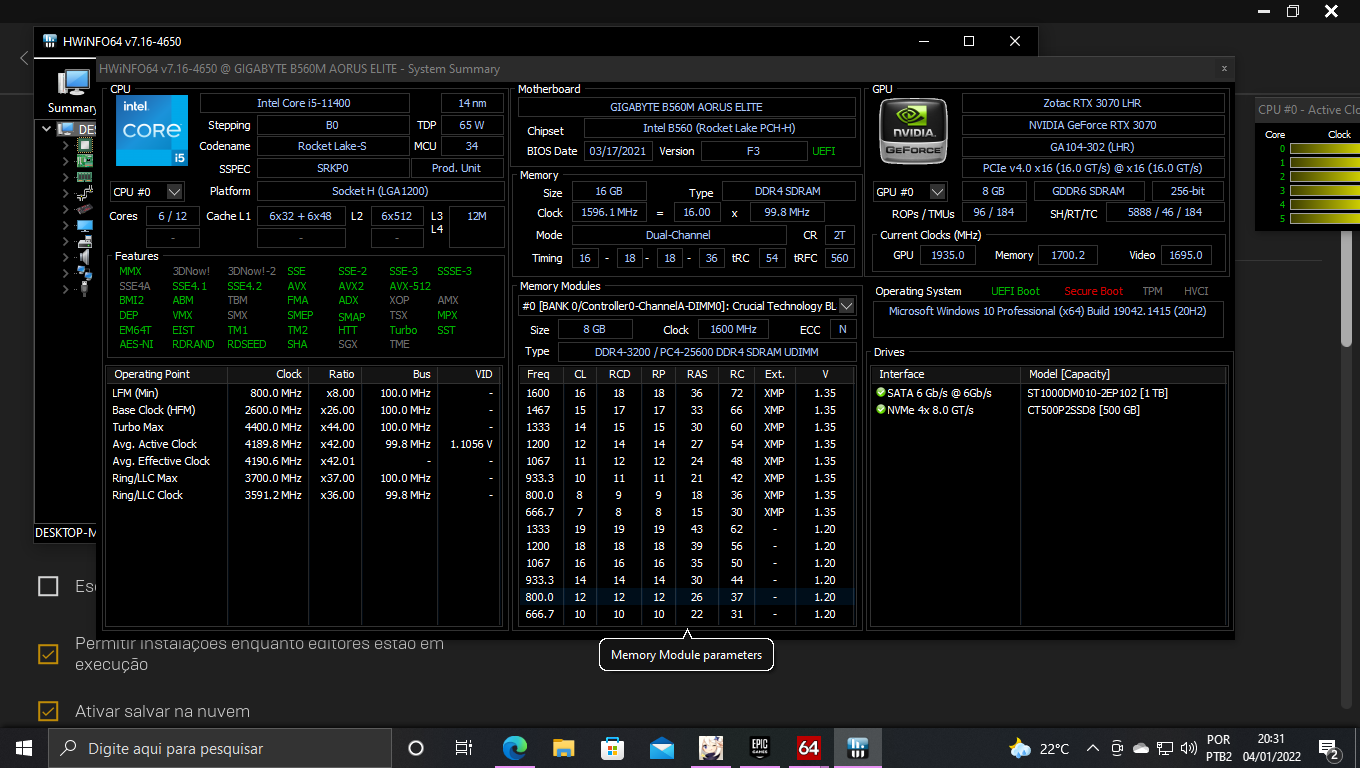Image resolution: width=1360 pixels, height=768 pixels.
Task: Select the 'Ring/LLC Max' operating point row
Action: click(303, 478)
